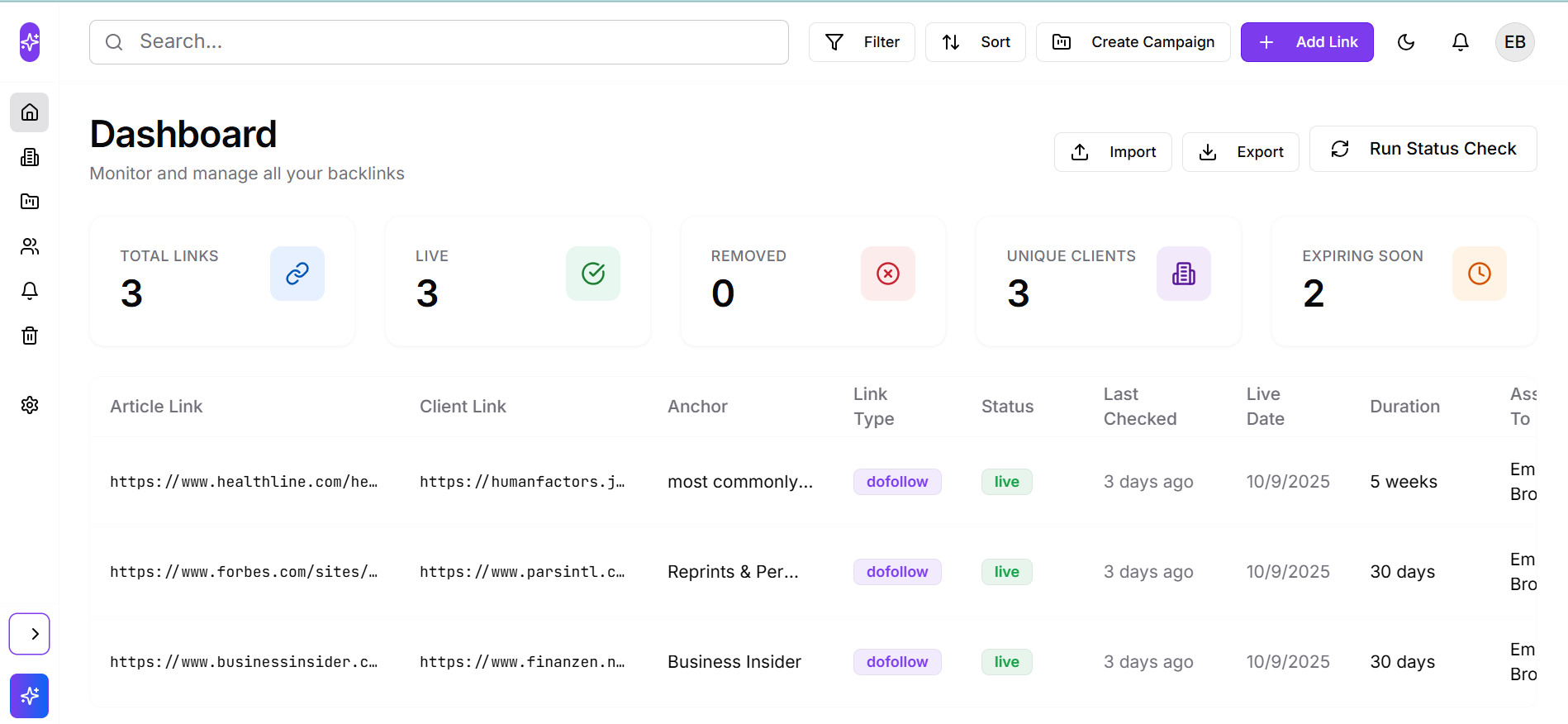Open the EB user avatar menu
The height and width of the screenshot is (724, 1568).
(1515, 42)
